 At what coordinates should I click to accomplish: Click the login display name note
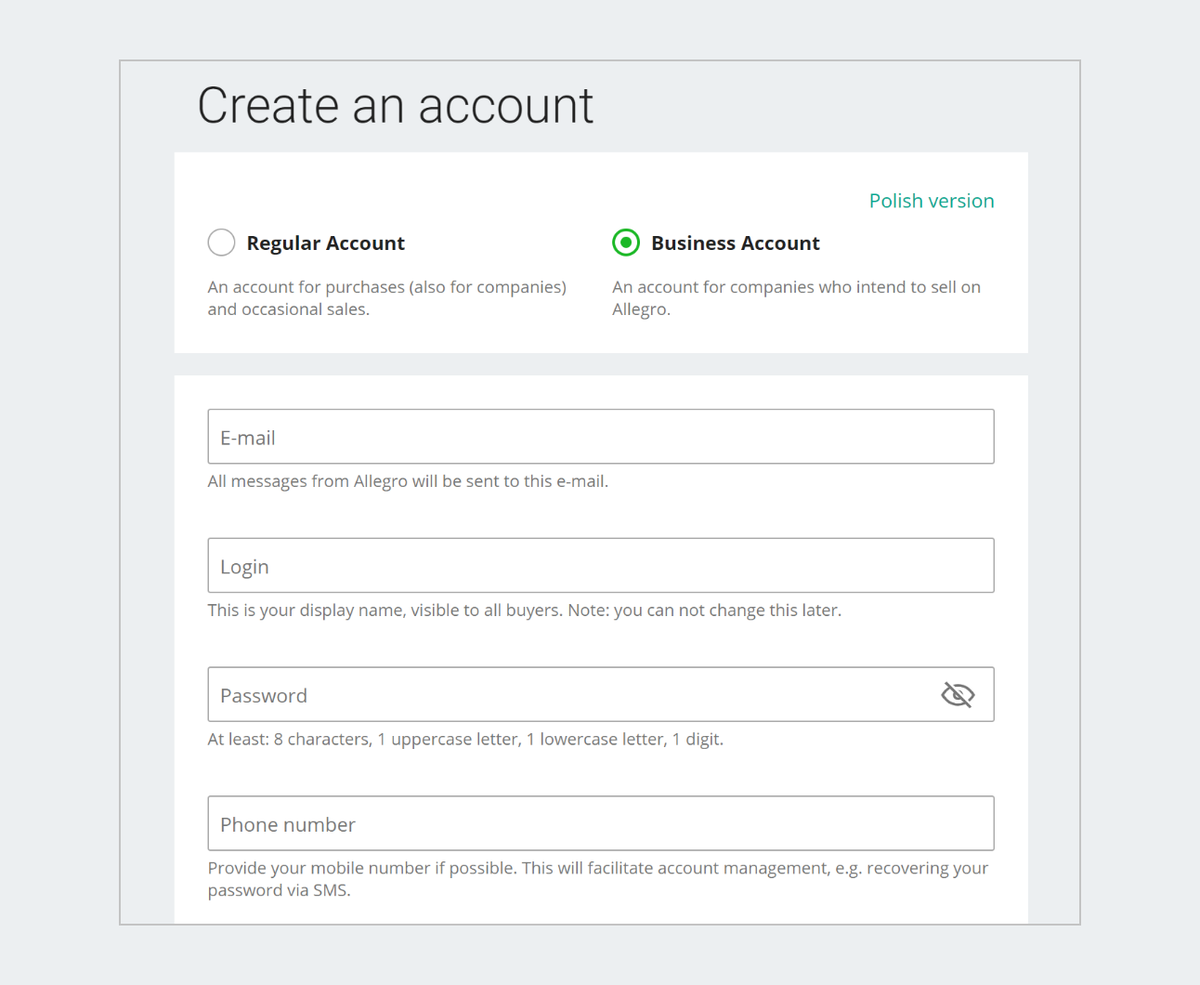tap(523, 609)
